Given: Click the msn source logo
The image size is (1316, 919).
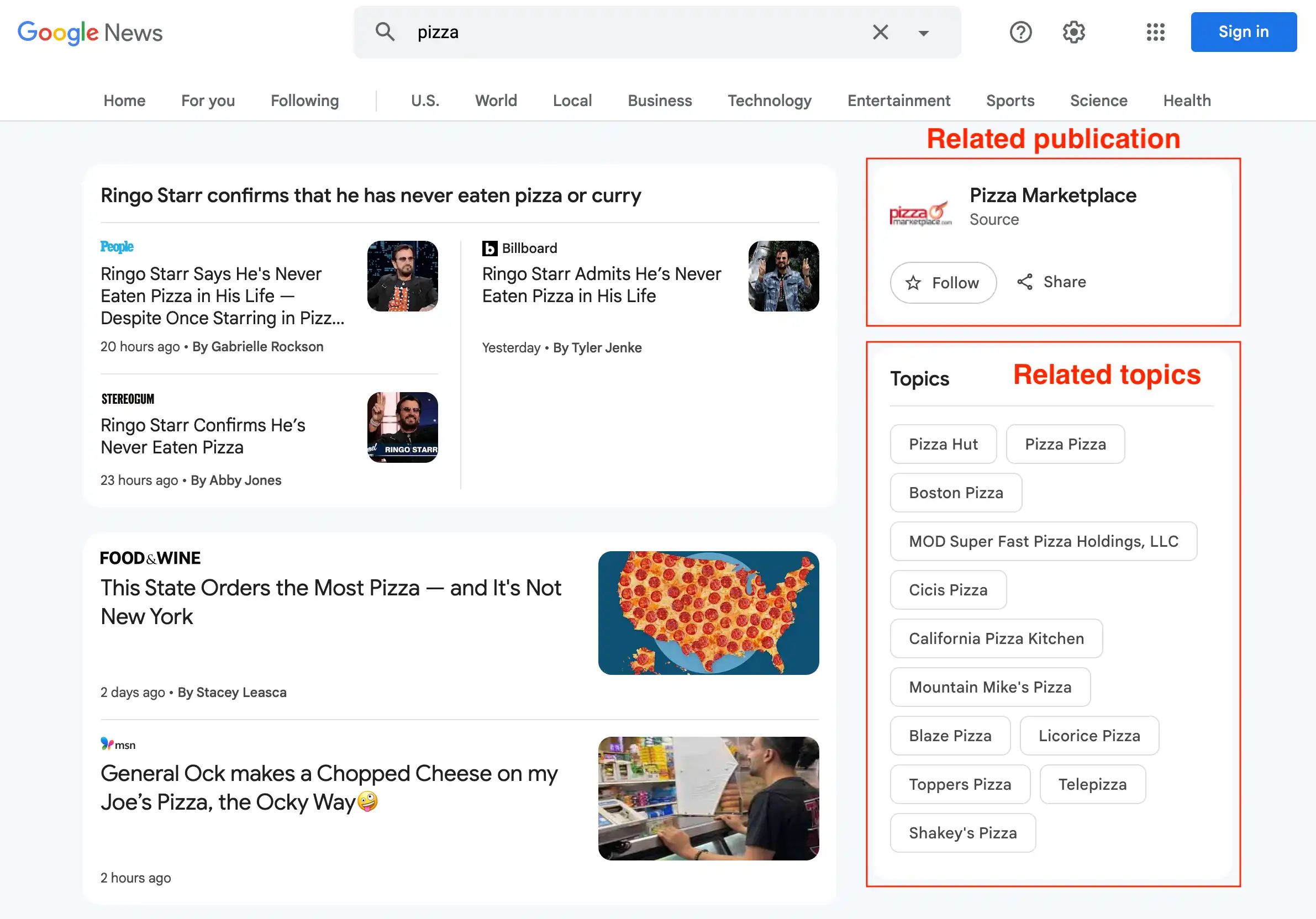Looking at the screenshot, I should click(118, 744).
